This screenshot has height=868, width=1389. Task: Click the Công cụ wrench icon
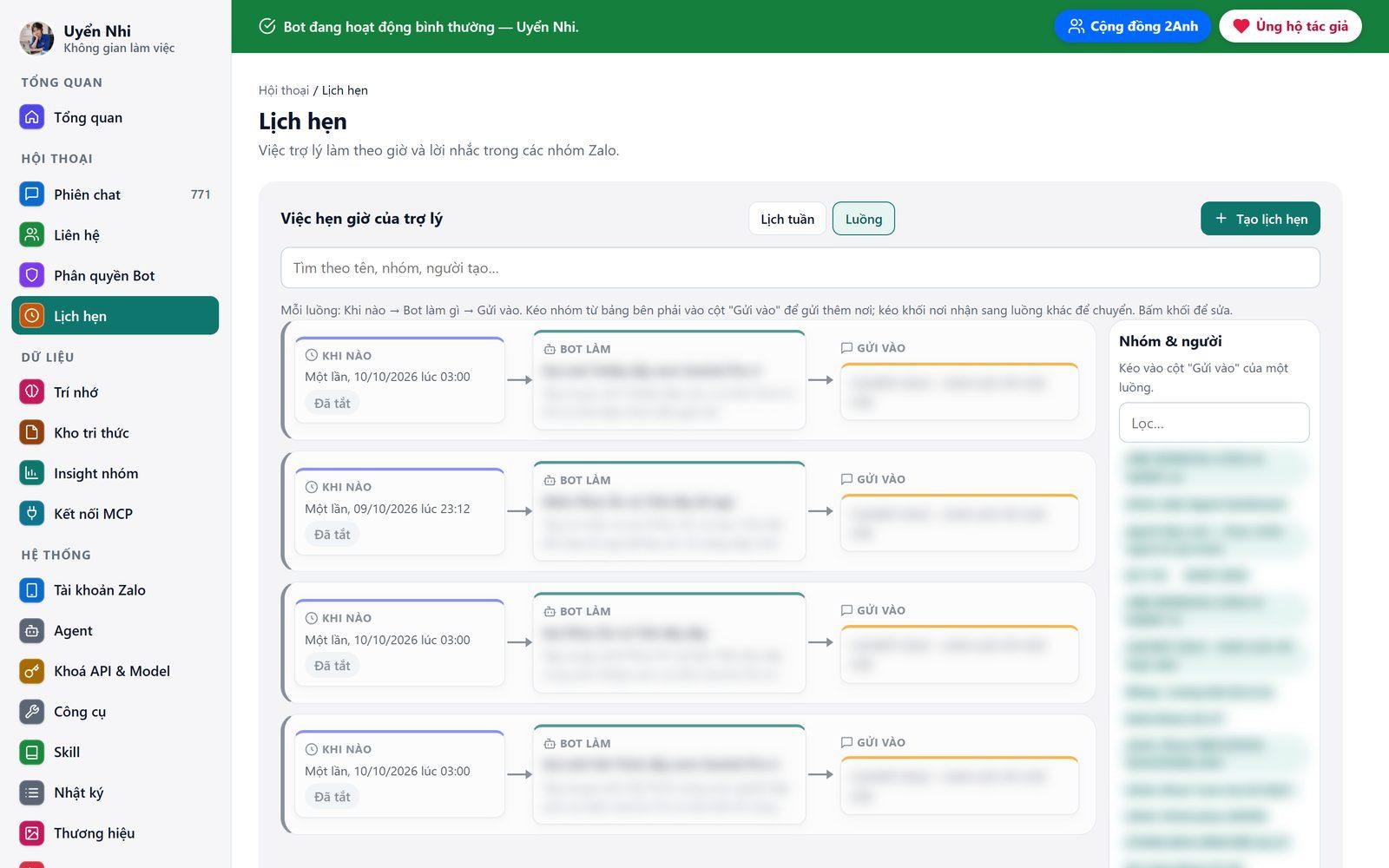coord(32,712)
